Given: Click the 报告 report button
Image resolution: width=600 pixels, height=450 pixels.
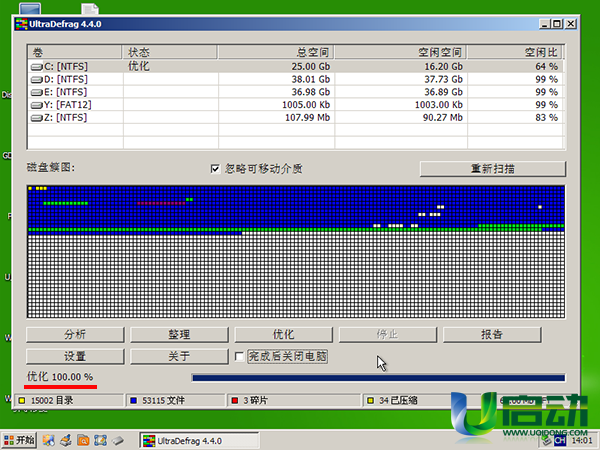Looking at the screenshot, I should click(492, 334).
